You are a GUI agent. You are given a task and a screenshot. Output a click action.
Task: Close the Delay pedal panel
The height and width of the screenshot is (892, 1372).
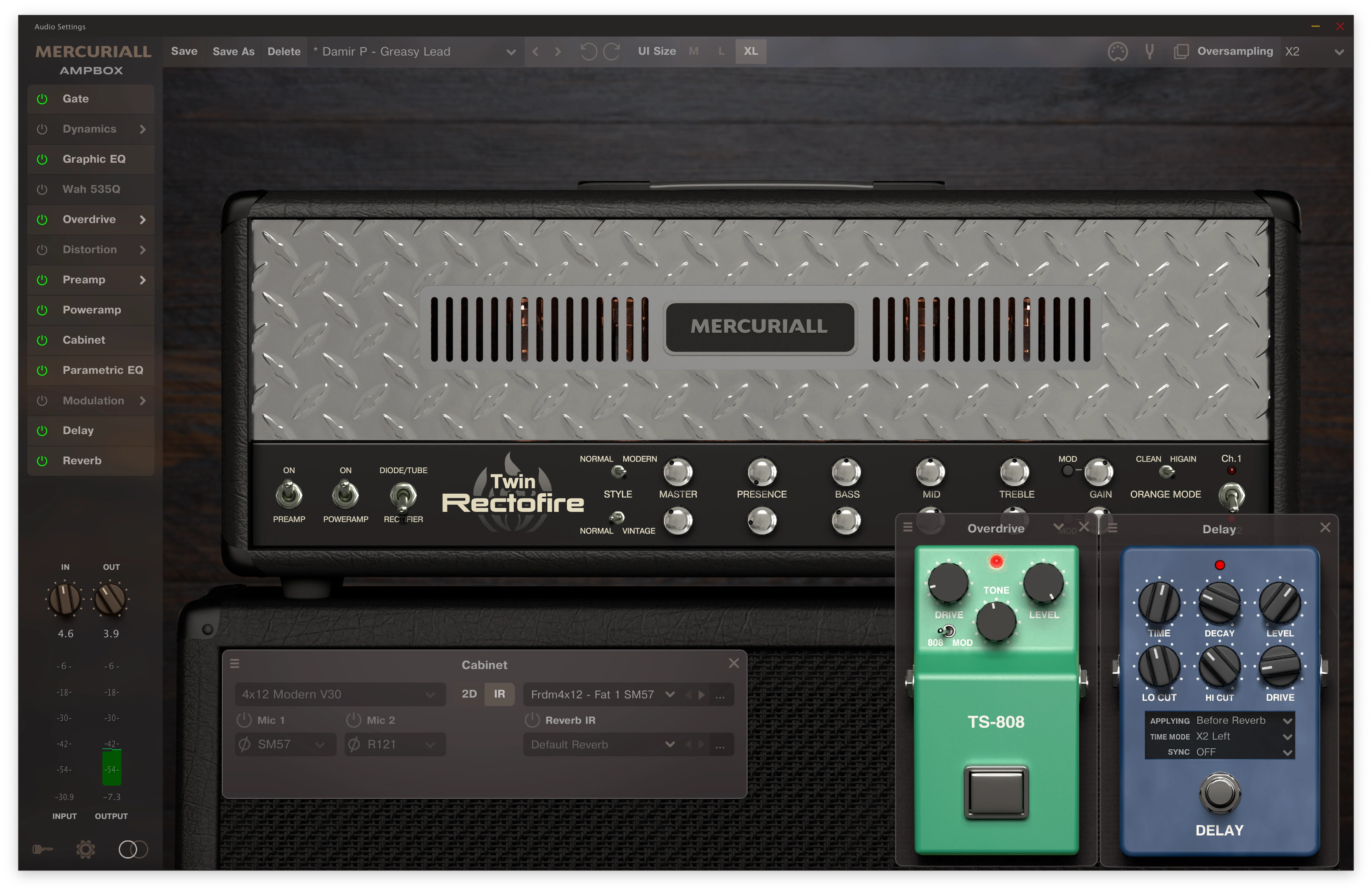[x=1325, y=527]
